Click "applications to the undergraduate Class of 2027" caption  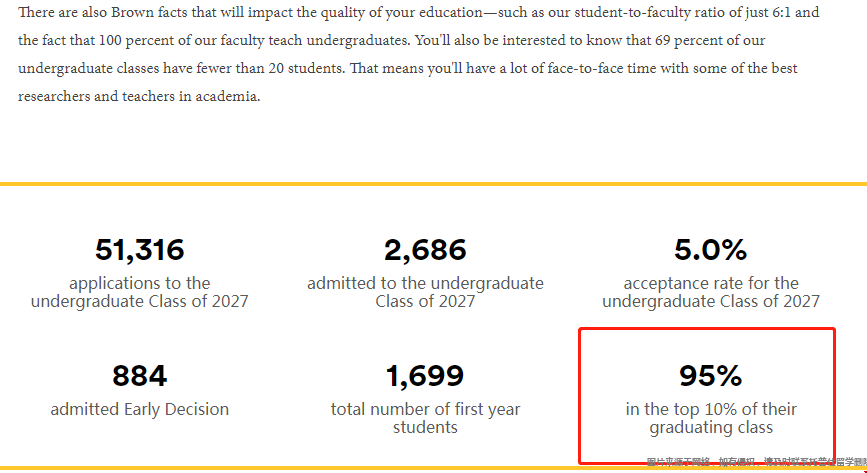tap(139, 292)
